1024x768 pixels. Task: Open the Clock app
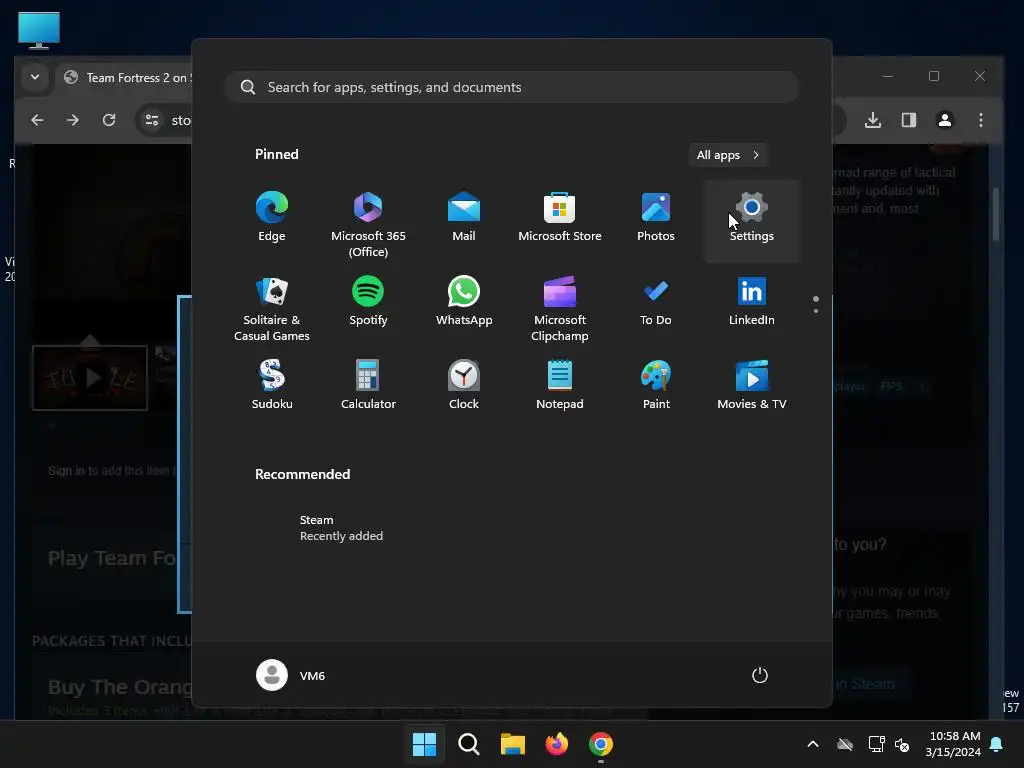pos(464,385)
